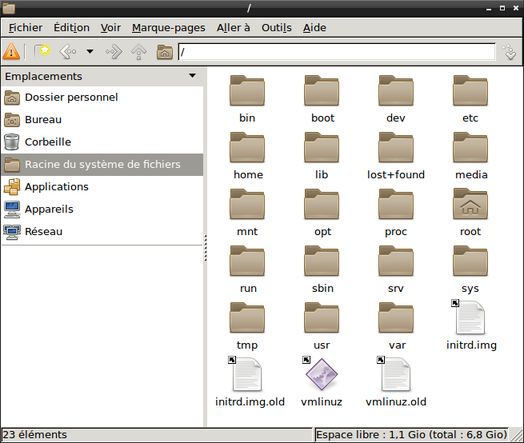The image size is (524, 443).
Task: Open the Marque-pages menu
Action: click(168, 27)
